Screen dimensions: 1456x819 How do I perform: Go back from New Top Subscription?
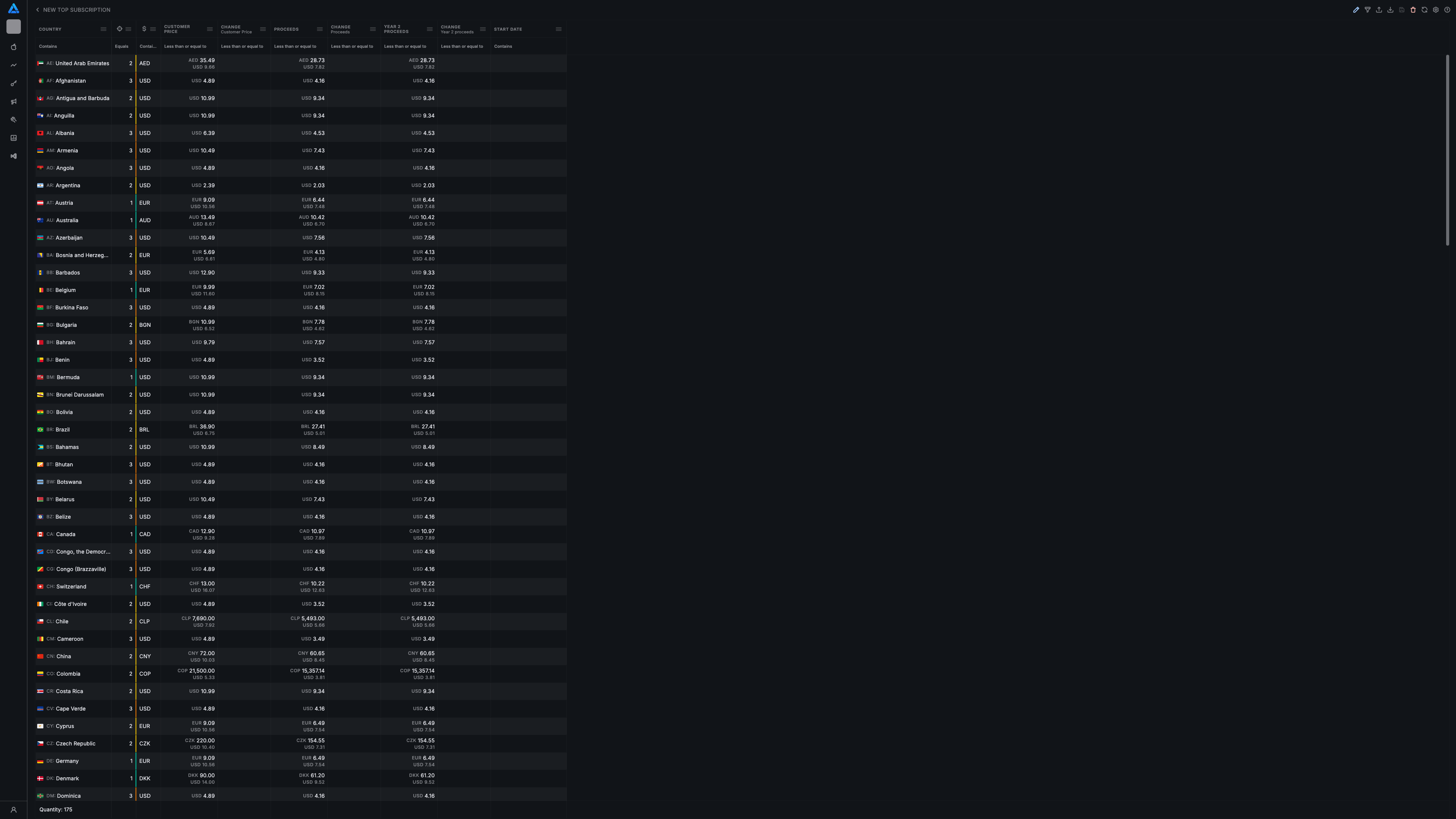(x=37, y=9)
